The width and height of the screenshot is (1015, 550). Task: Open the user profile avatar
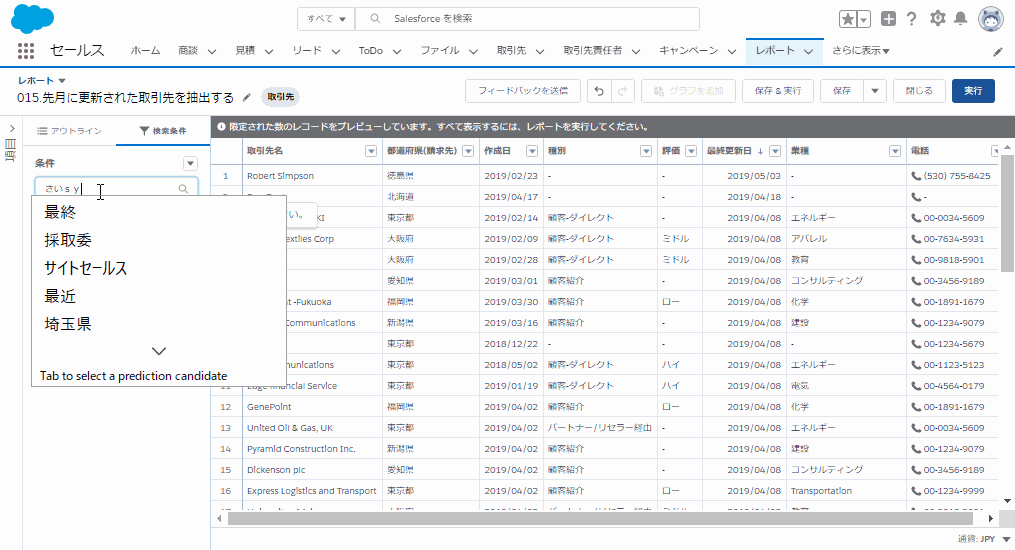click(991, 19)
